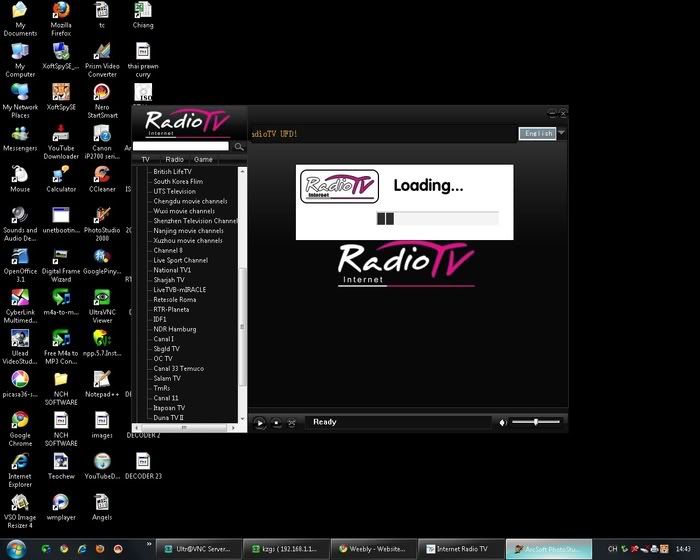Toggle fullscreen with the expand icon
700x560 pixels.
point(292,422)
